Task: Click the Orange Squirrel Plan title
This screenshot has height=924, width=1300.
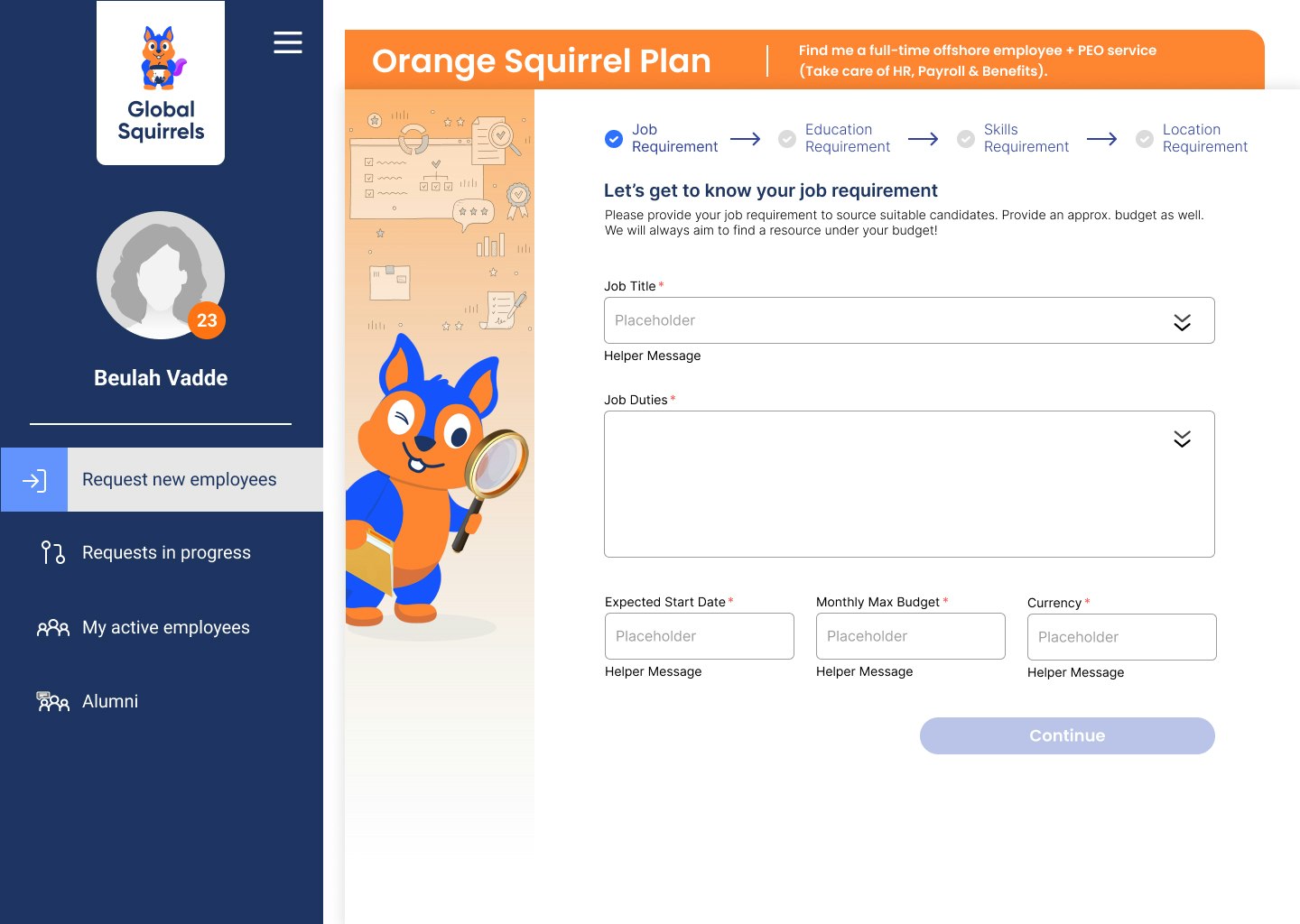Action: point(542,61)
